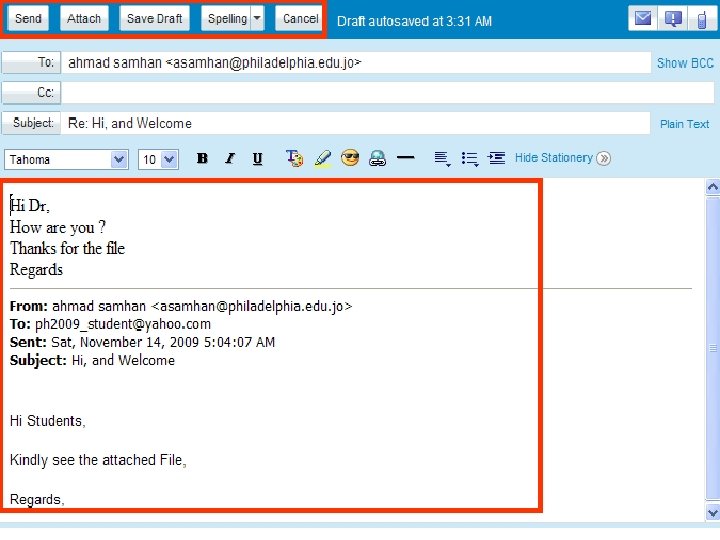Viewport: 720px width, 540px height.
Task: Click the ph2009_student@yahoo.com address text
Action: tap(123, 324)
